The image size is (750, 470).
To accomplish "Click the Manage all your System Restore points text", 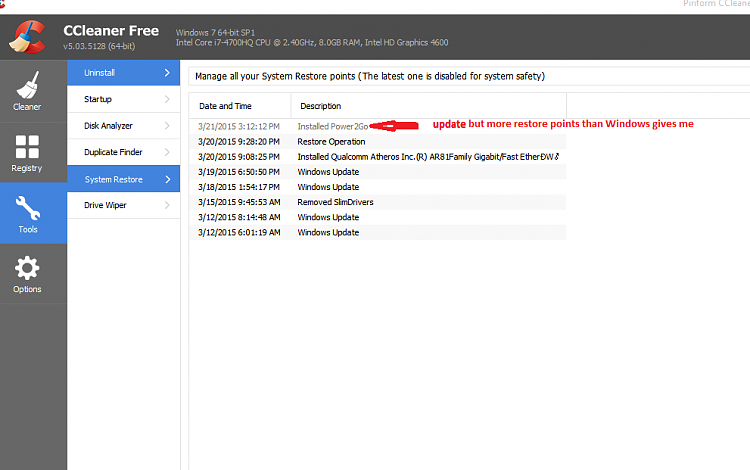I will [370, 77].
